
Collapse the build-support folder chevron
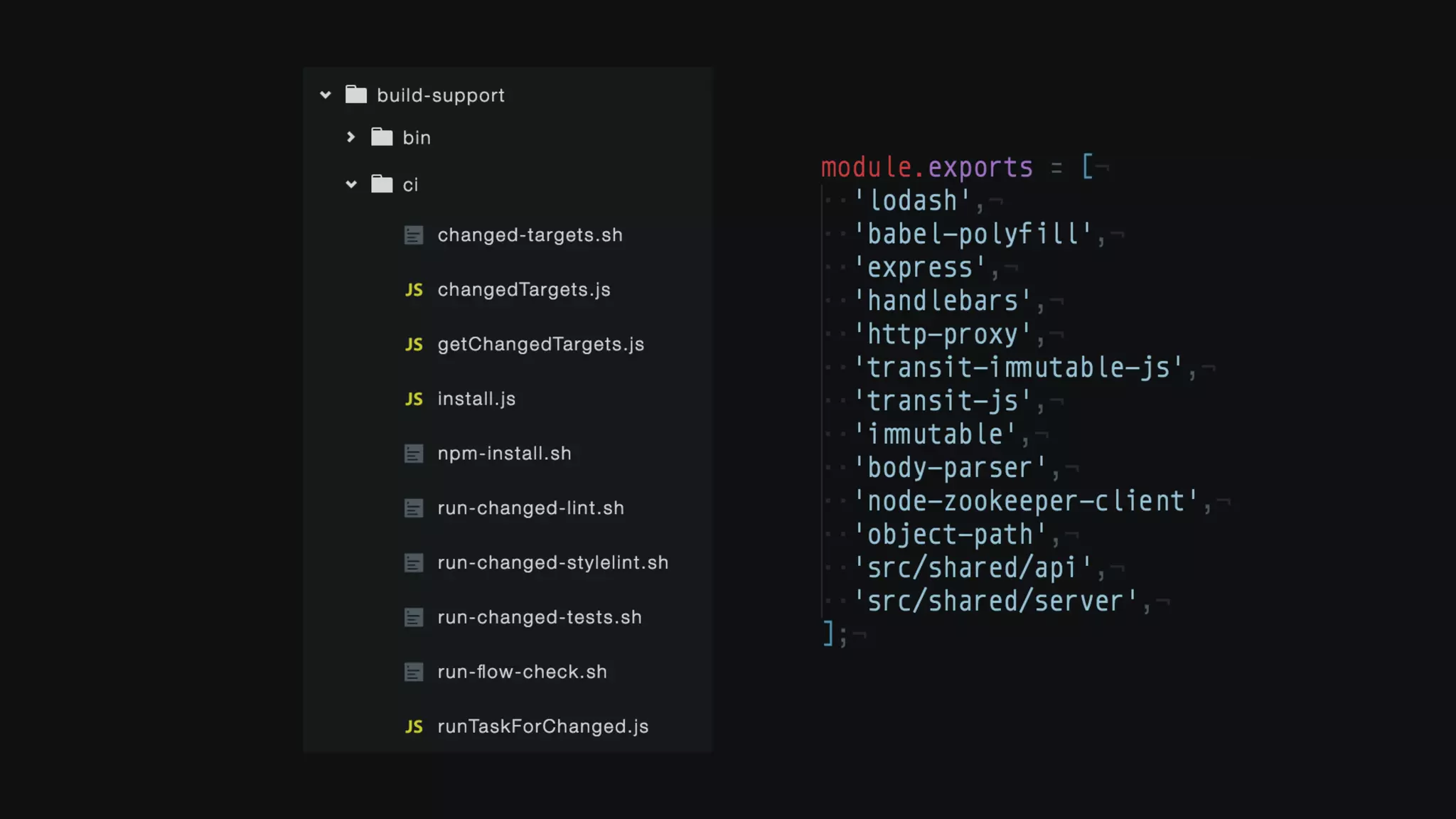326,95
